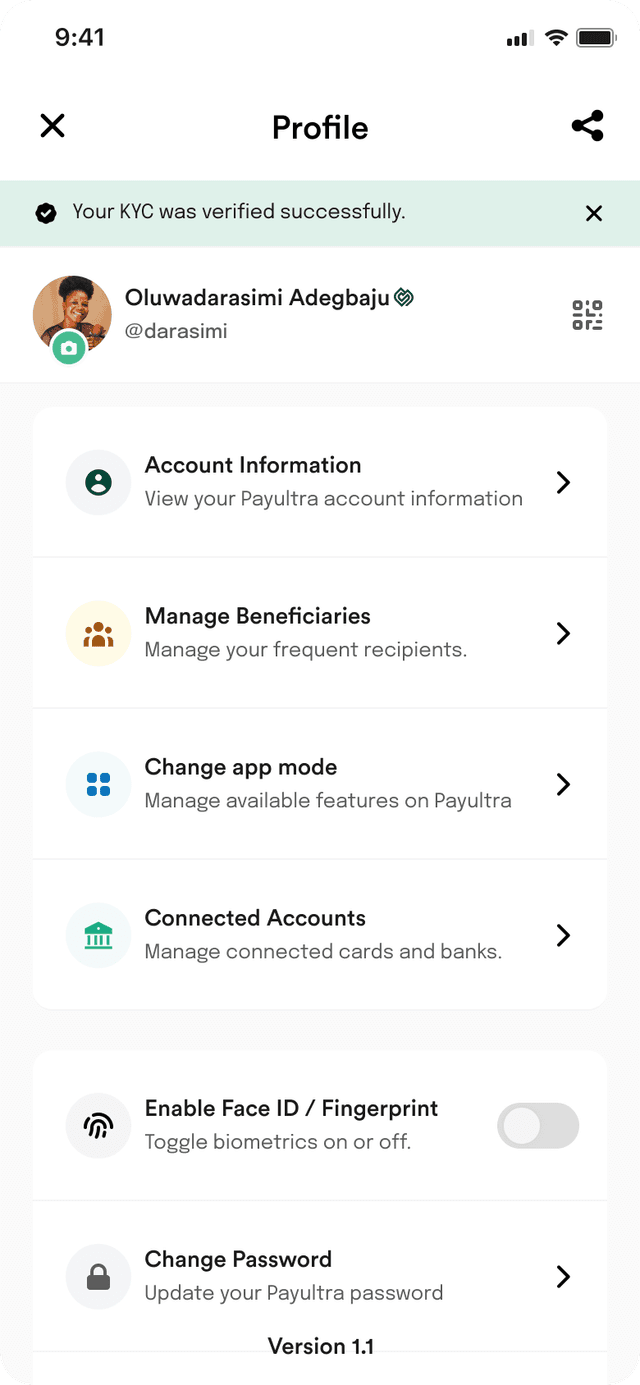The image size is (640, 1385).
Task: Open the Connected Accounts menu item
Action: pos(320,934)
